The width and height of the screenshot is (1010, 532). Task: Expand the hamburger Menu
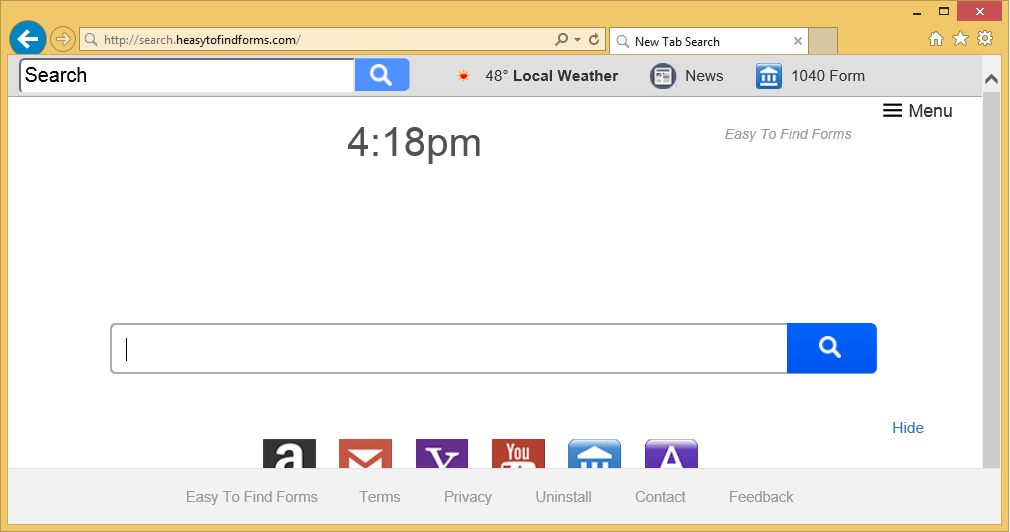917,111
